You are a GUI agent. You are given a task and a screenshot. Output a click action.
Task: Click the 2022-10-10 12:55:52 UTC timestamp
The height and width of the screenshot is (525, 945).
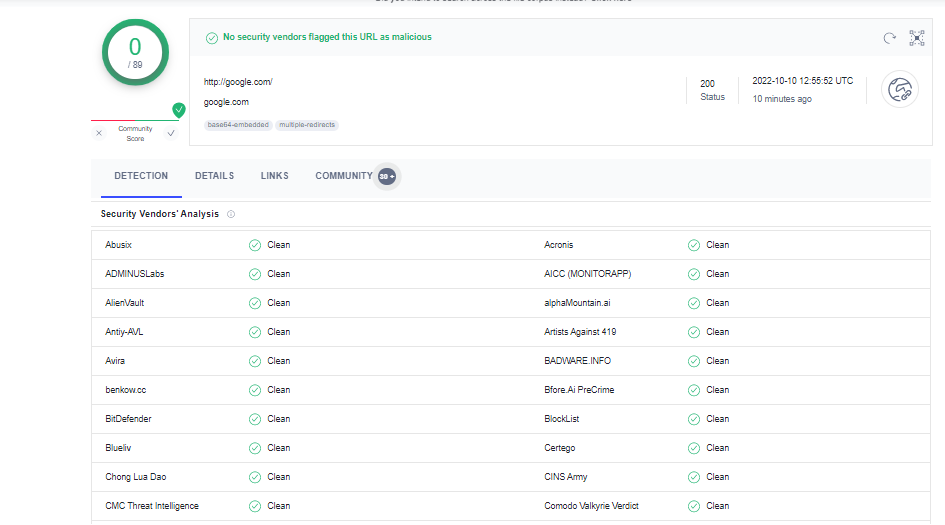click(803, 81)
